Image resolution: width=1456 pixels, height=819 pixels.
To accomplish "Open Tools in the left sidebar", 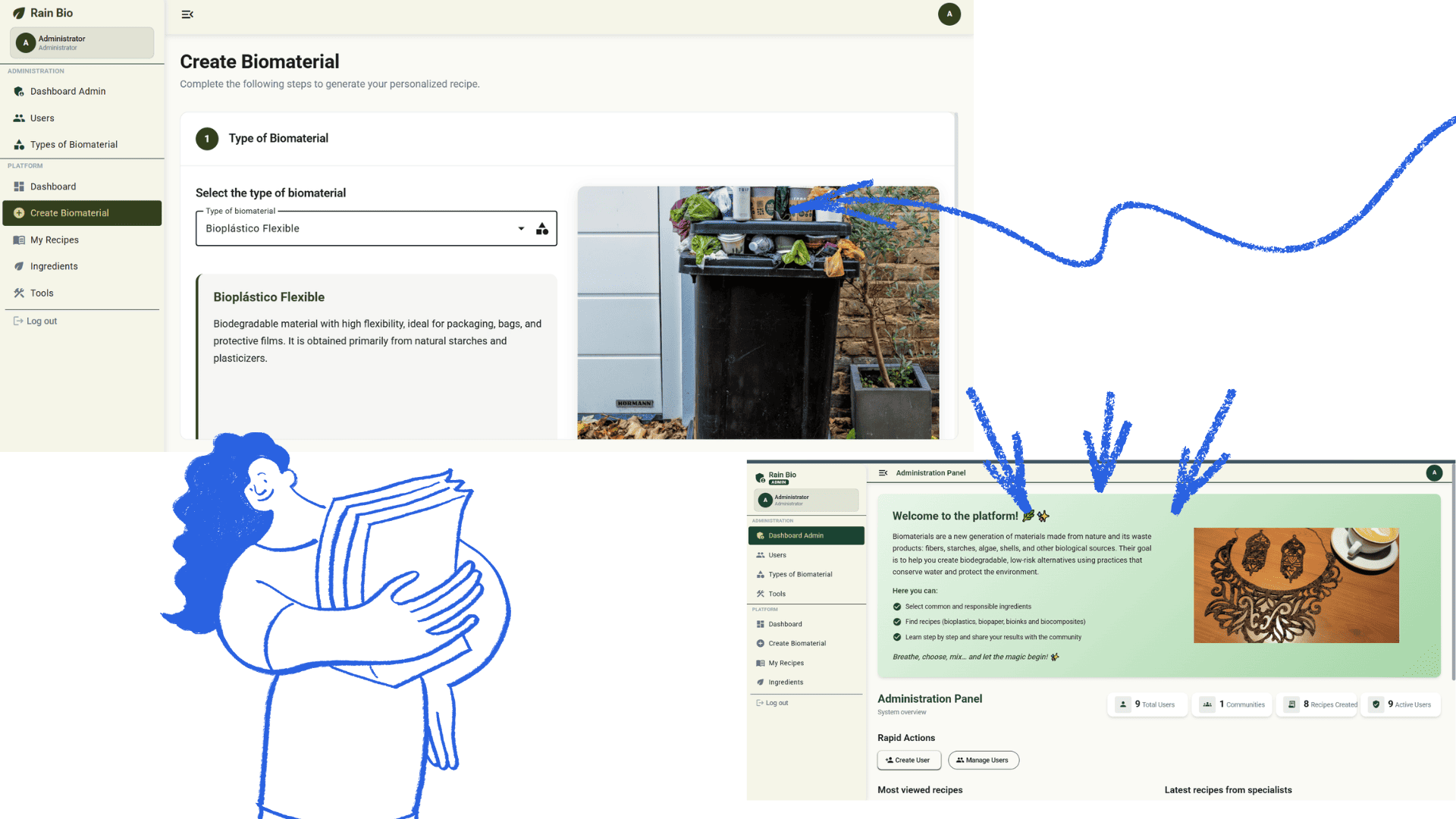I will 82,293.
